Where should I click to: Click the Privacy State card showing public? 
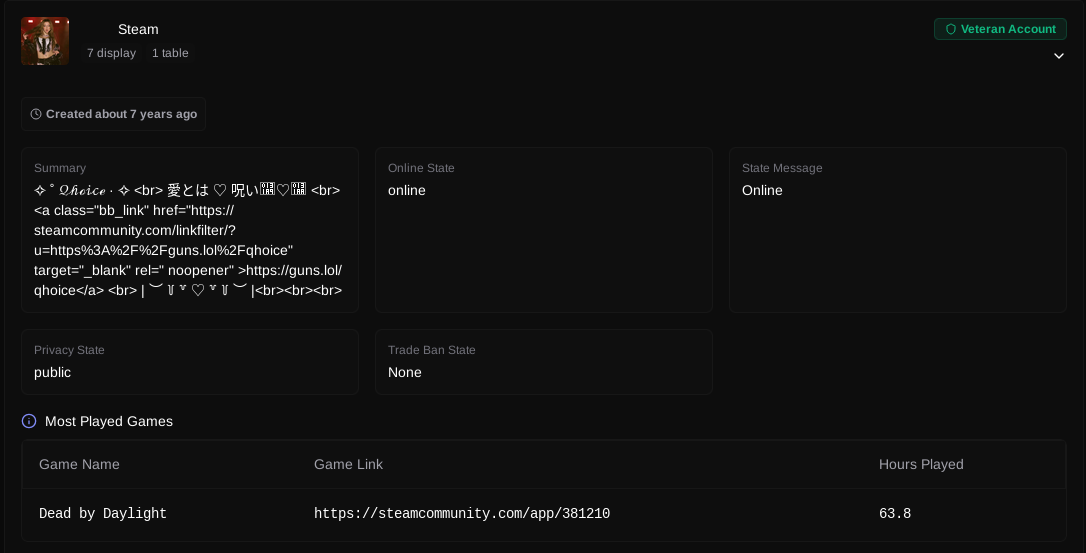click(190, 362)
